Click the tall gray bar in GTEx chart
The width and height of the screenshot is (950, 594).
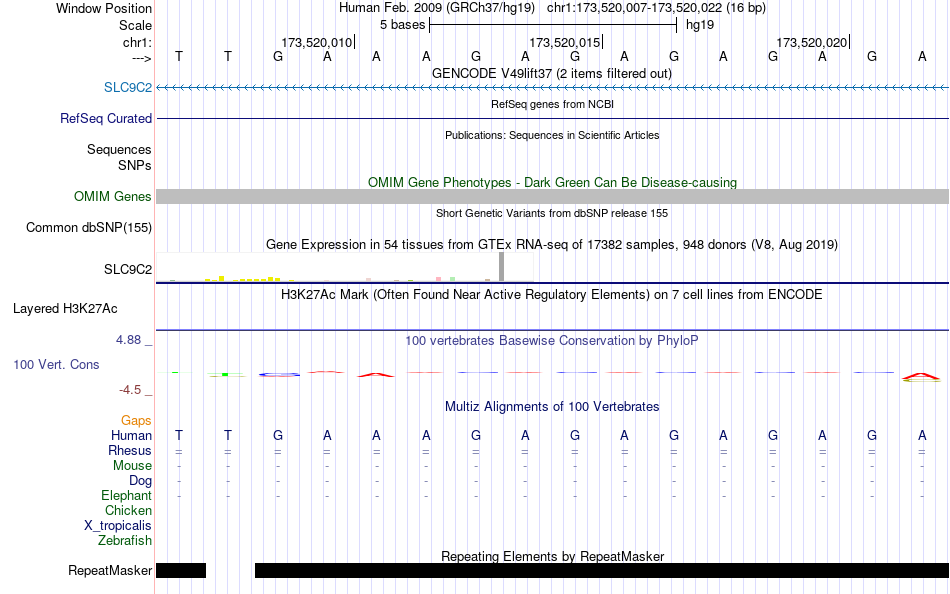[501, 267]
